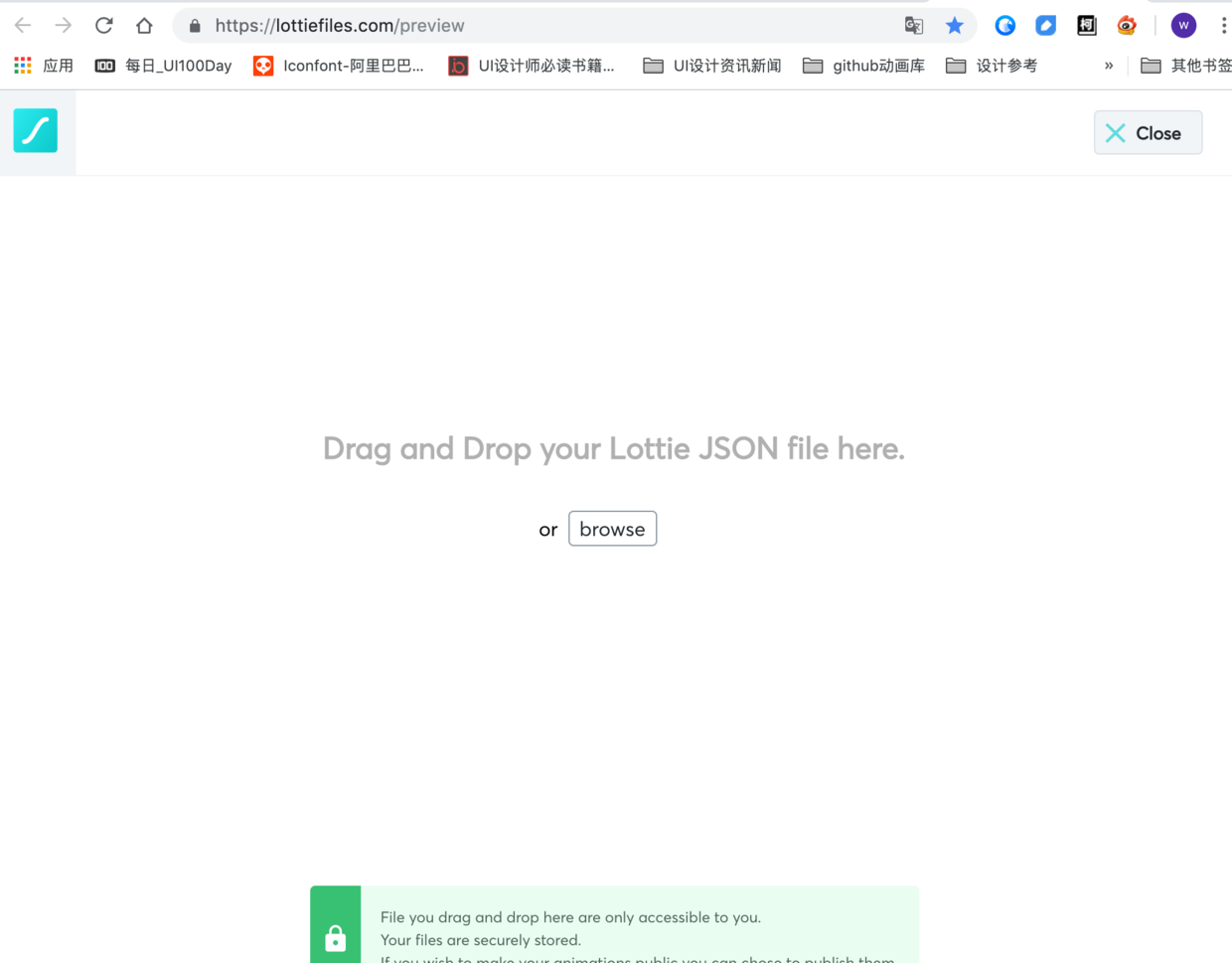Open the 每日_UI100Day bookmark
The height and width of the screenshot is (963, 1232).
tap(163, 66)
